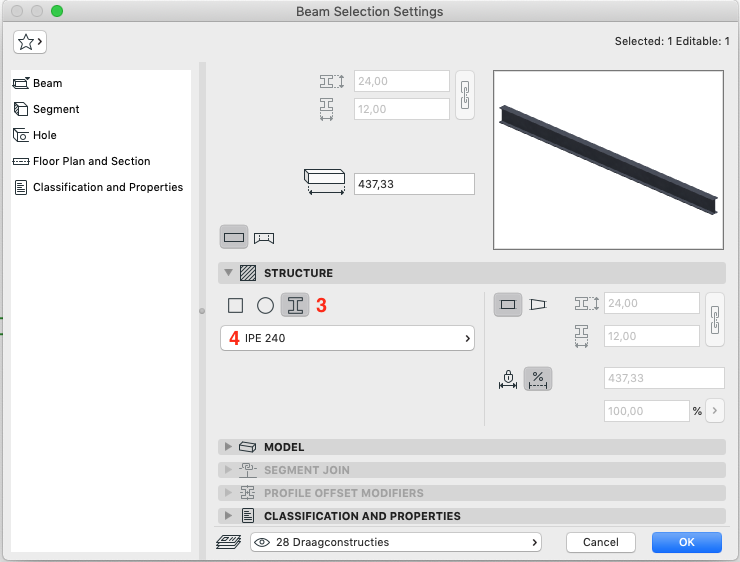Open the IPE 240 profile dropdown
Screen dimensions: 740x562
[x=347, y=338]
